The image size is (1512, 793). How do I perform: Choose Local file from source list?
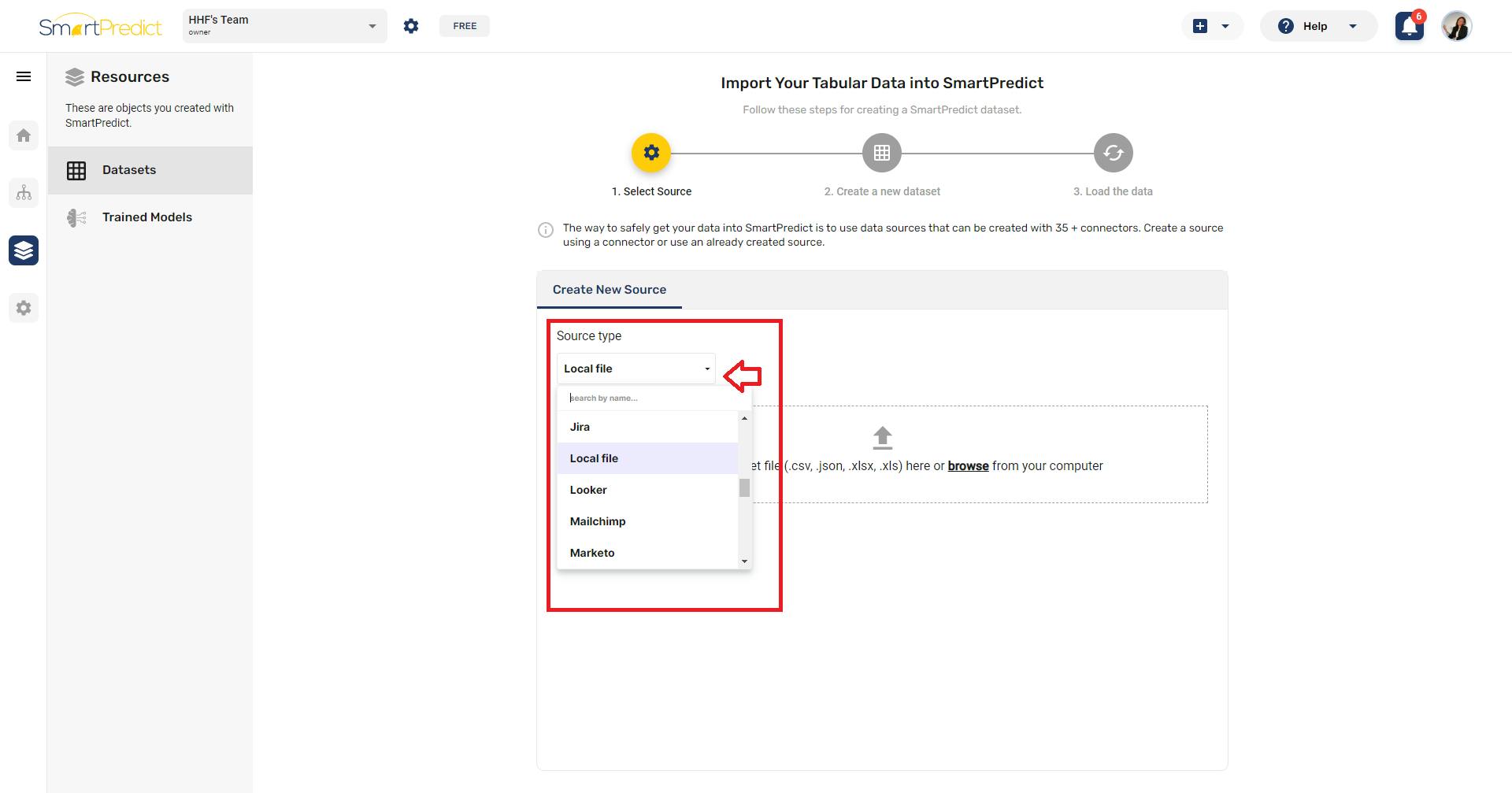tap(647, 458)
